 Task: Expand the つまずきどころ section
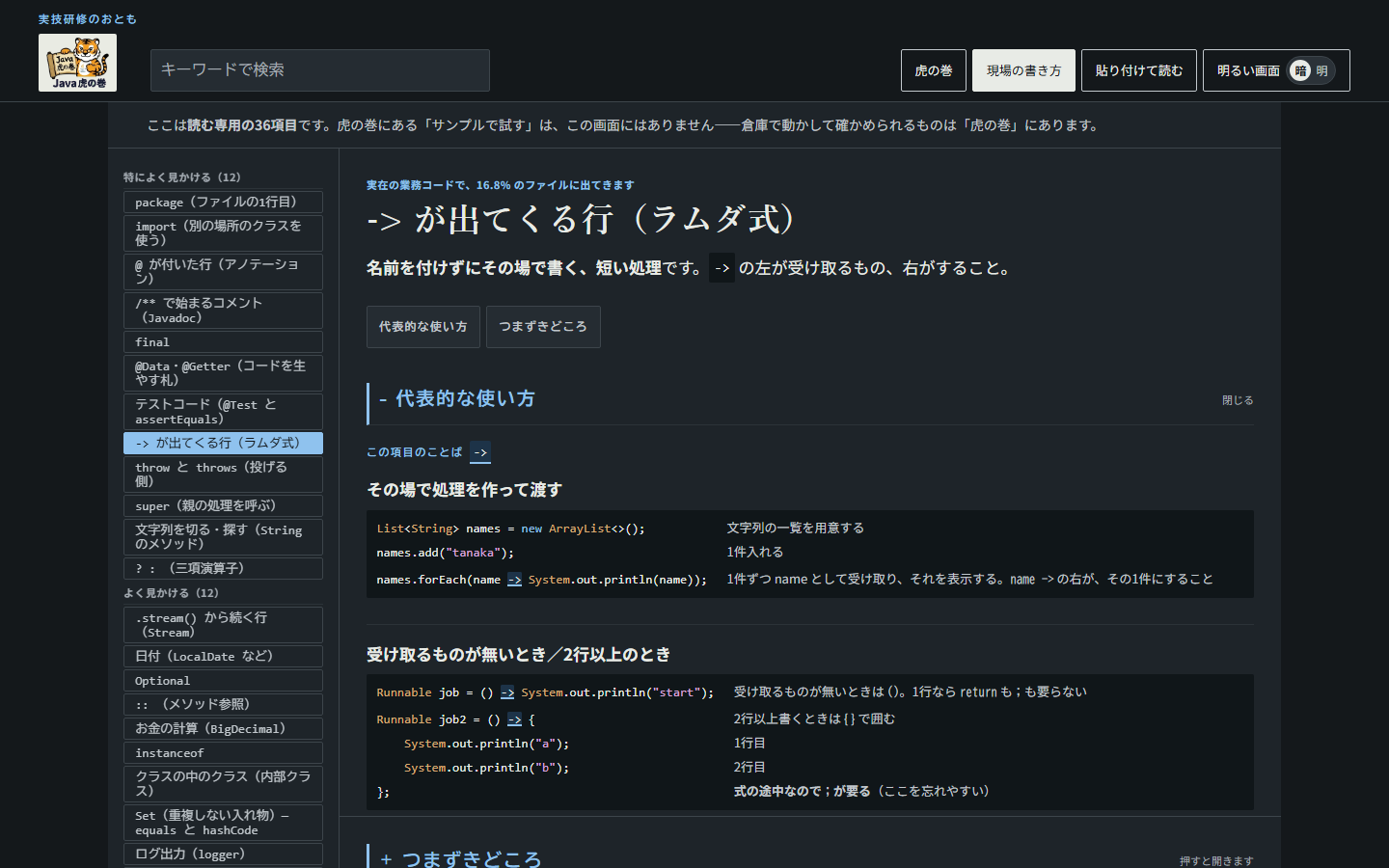pyautogui.click(x=810, y=858)
